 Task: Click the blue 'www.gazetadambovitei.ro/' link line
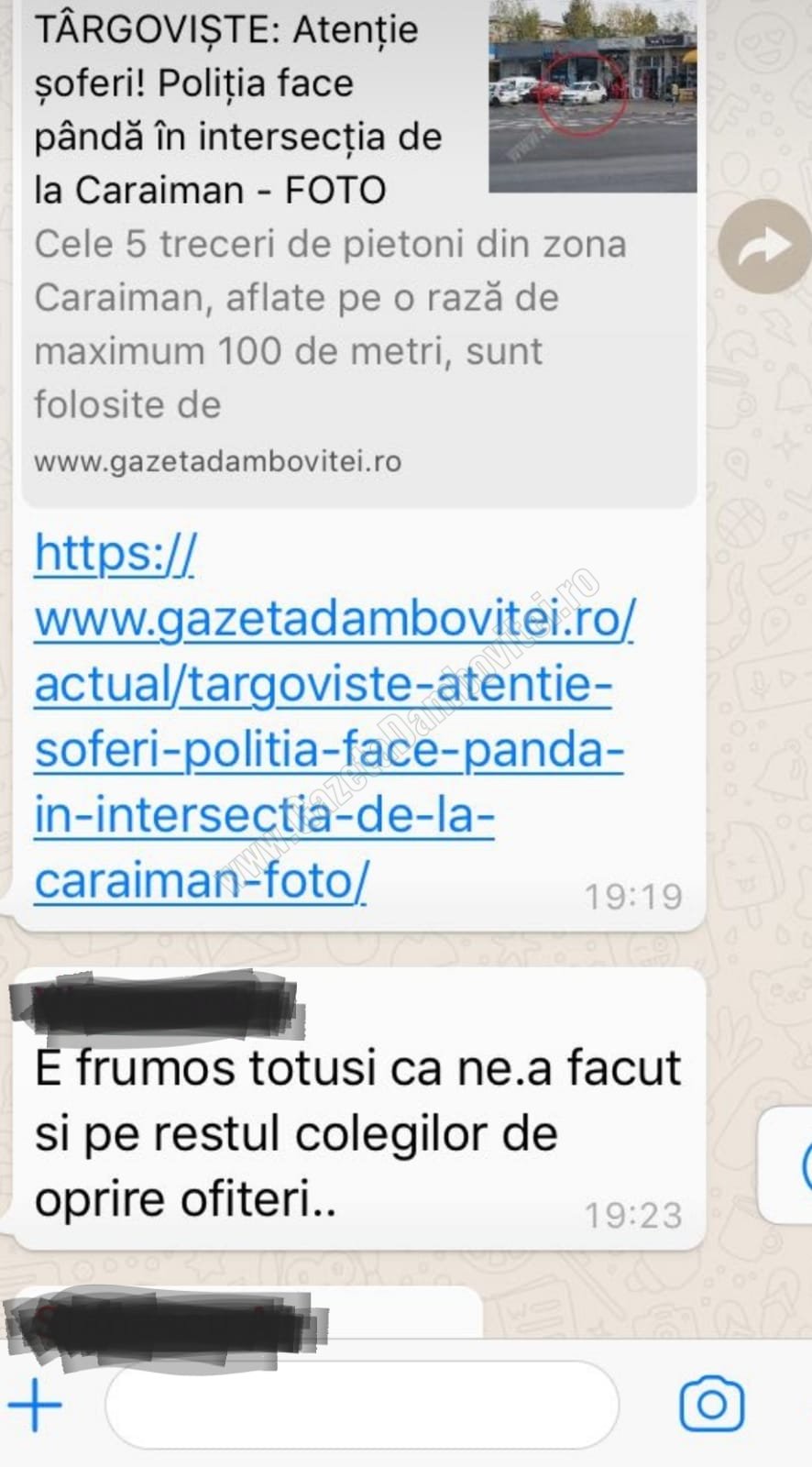click(335, 620)
